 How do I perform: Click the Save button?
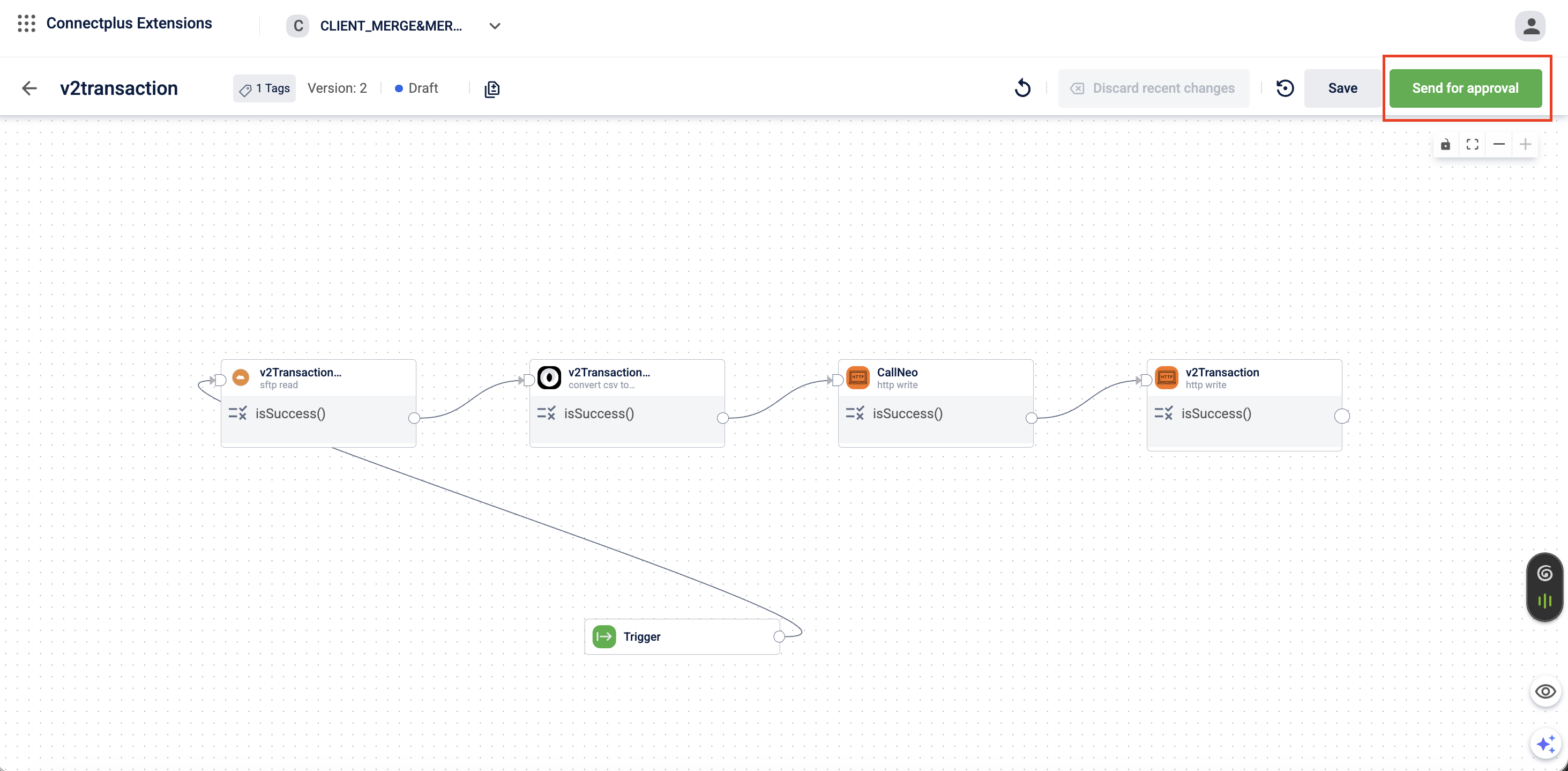pyautogui.click(x=1342, y=88)
